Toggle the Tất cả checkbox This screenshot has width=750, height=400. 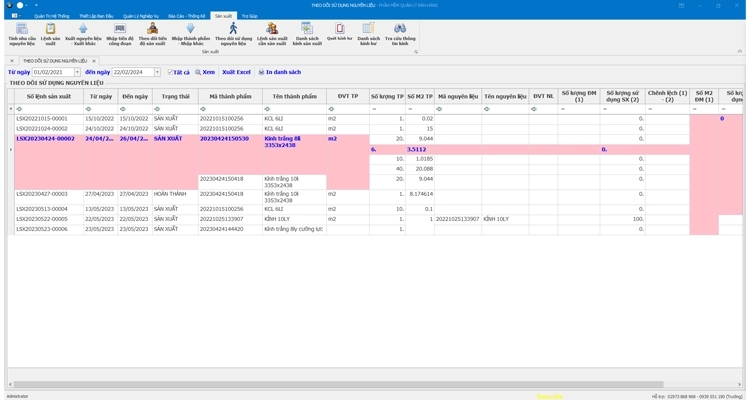[x=171, y=72]
